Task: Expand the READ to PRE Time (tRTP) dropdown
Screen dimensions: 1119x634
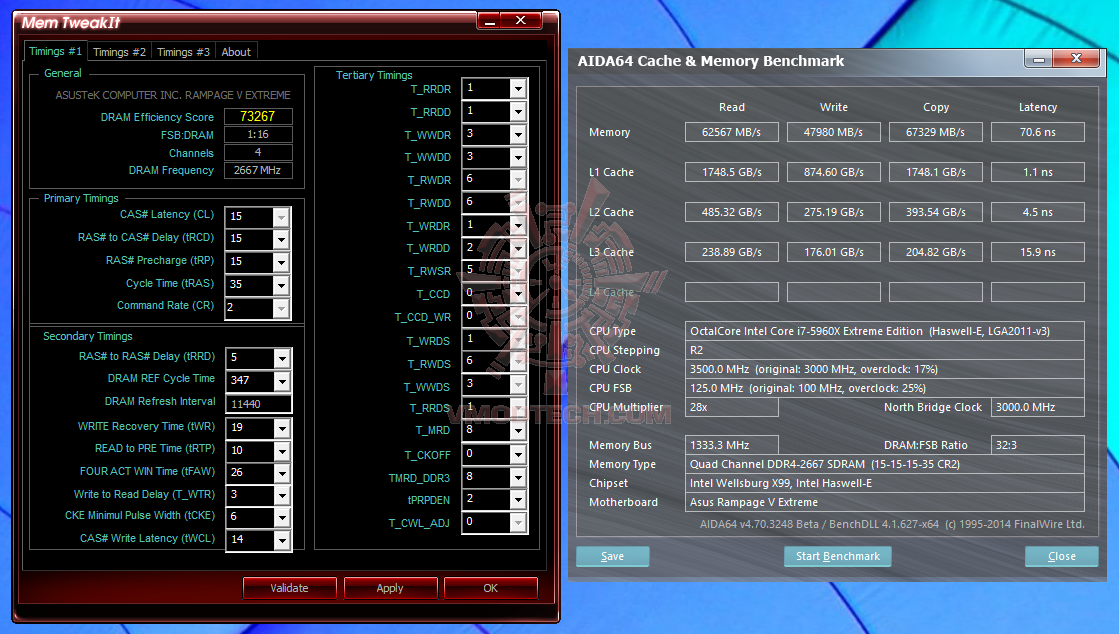Action: pyautogui.click(x=282, y=451)
